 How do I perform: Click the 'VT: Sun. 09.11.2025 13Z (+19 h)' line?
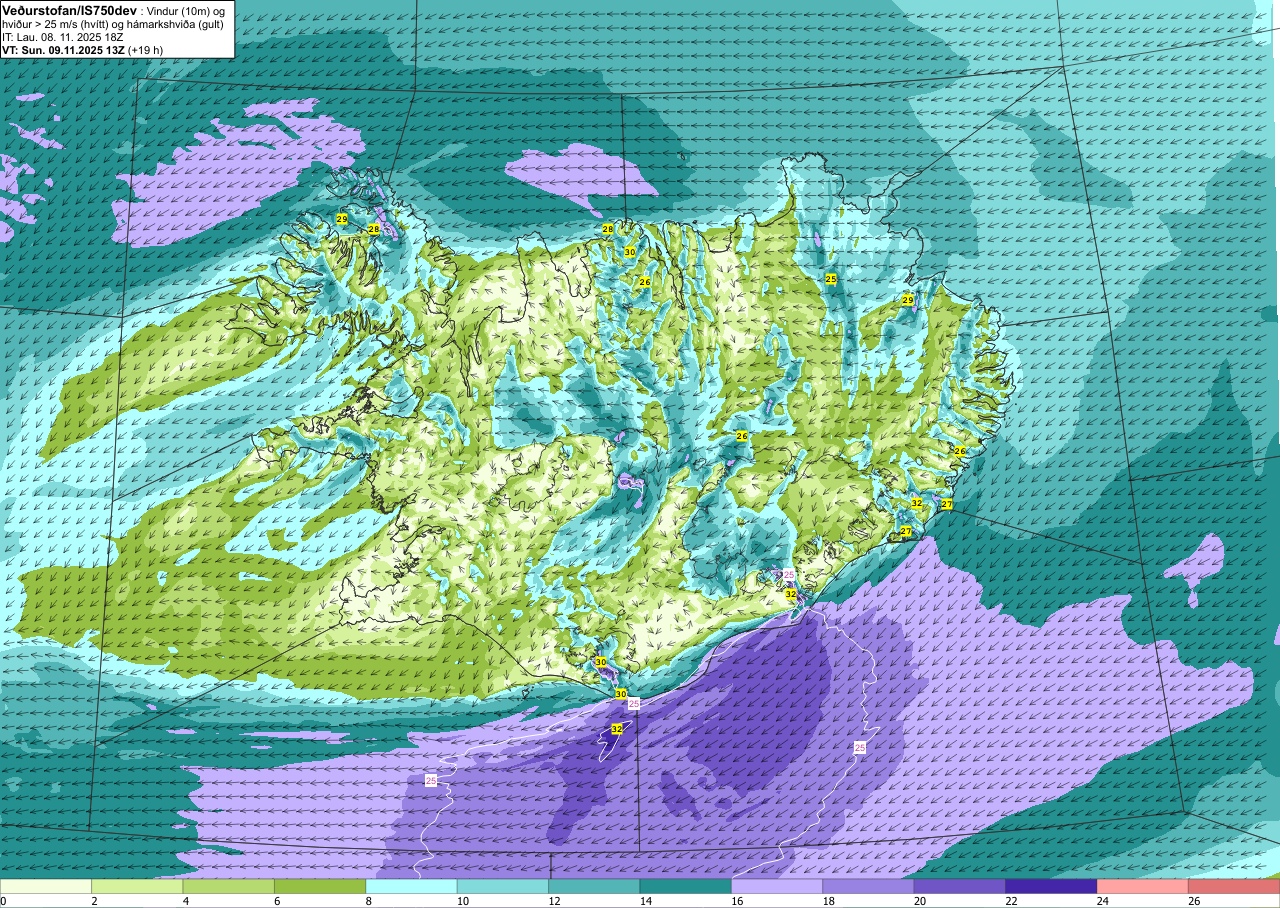82,50
